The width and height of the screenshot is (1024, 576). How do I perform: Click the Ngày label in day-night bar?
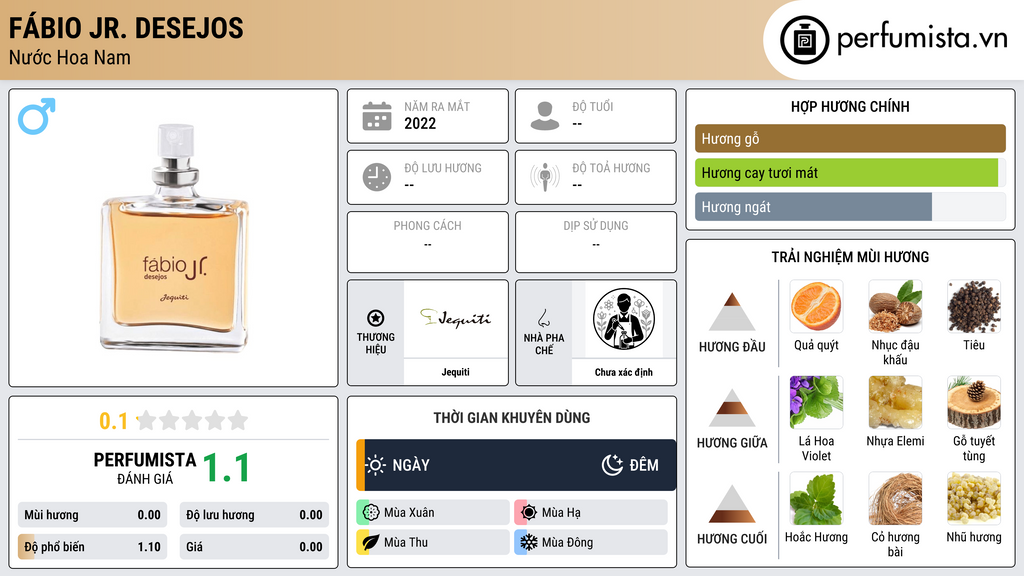click(x=411, y=465)
